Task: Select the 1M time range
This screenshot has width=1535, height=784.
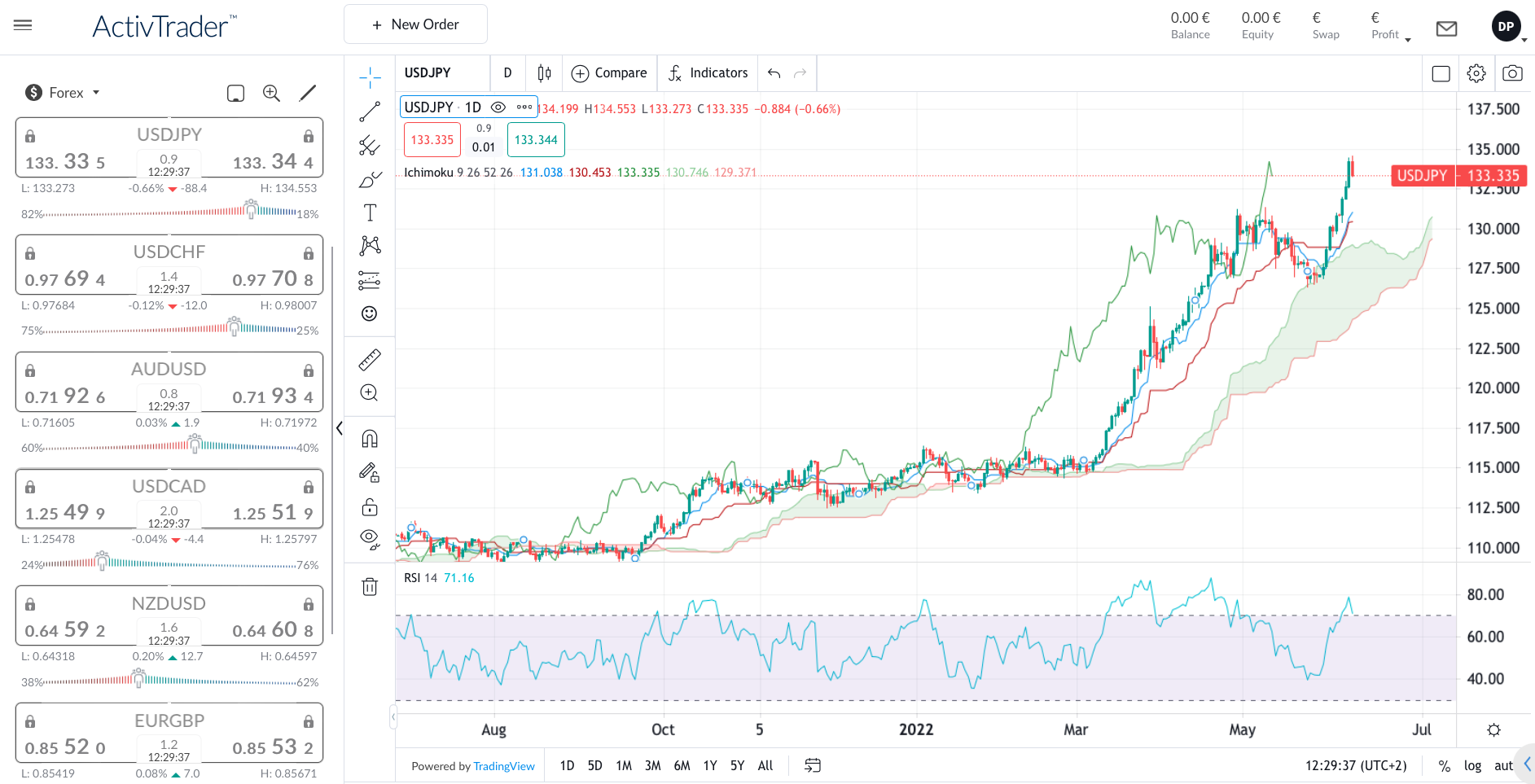Action: 624,765
